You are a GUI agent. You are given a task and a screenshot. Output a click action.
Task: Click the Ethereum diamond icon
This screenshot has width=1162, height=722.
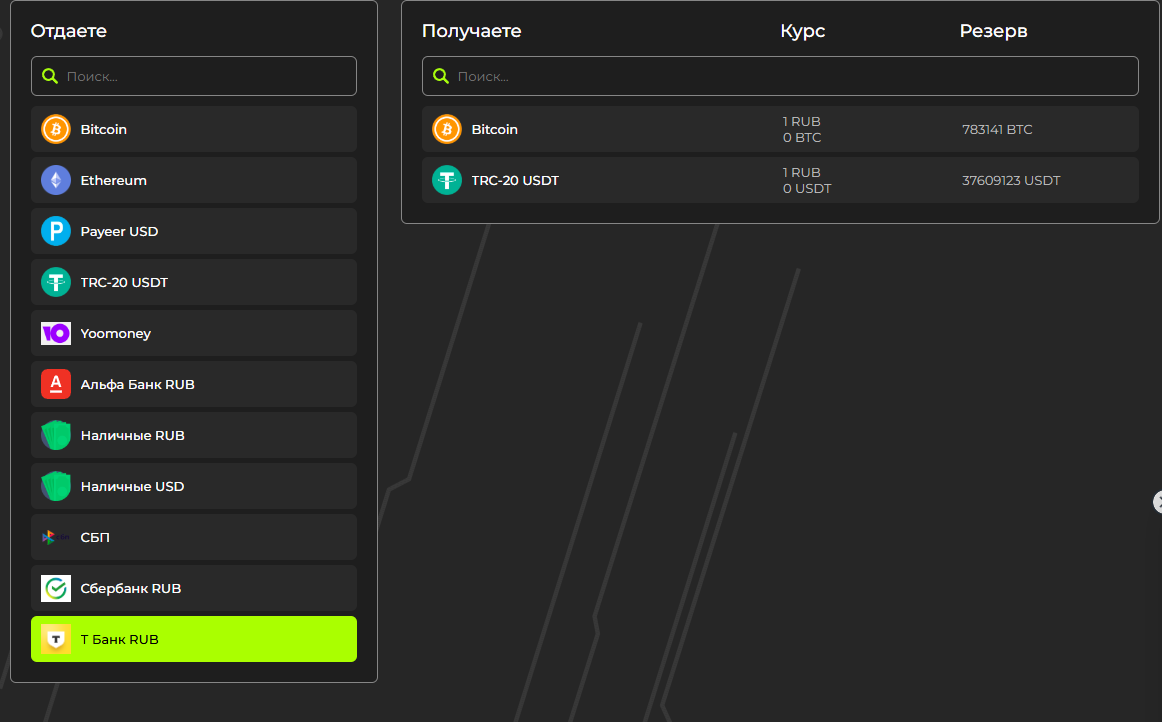click(56, 180)
